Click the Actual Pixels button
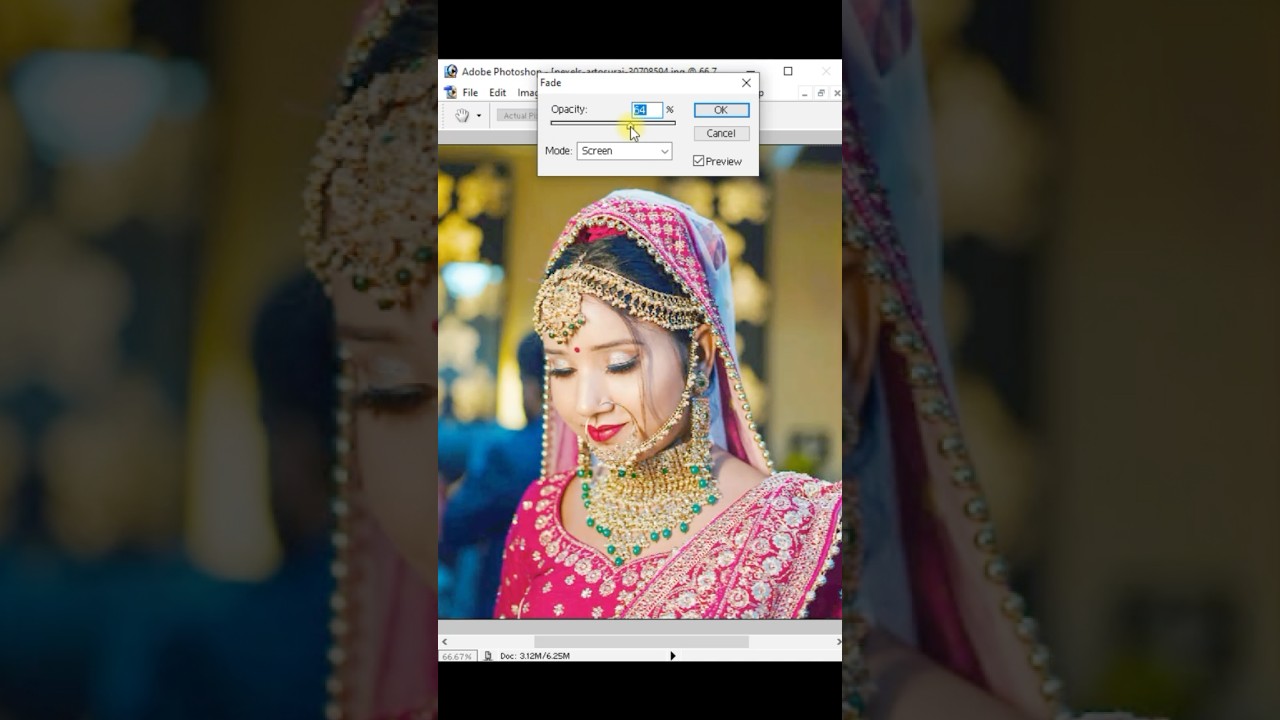Image resolution: width=1280 pixels, height=720 pixels. tap(517, 116)
